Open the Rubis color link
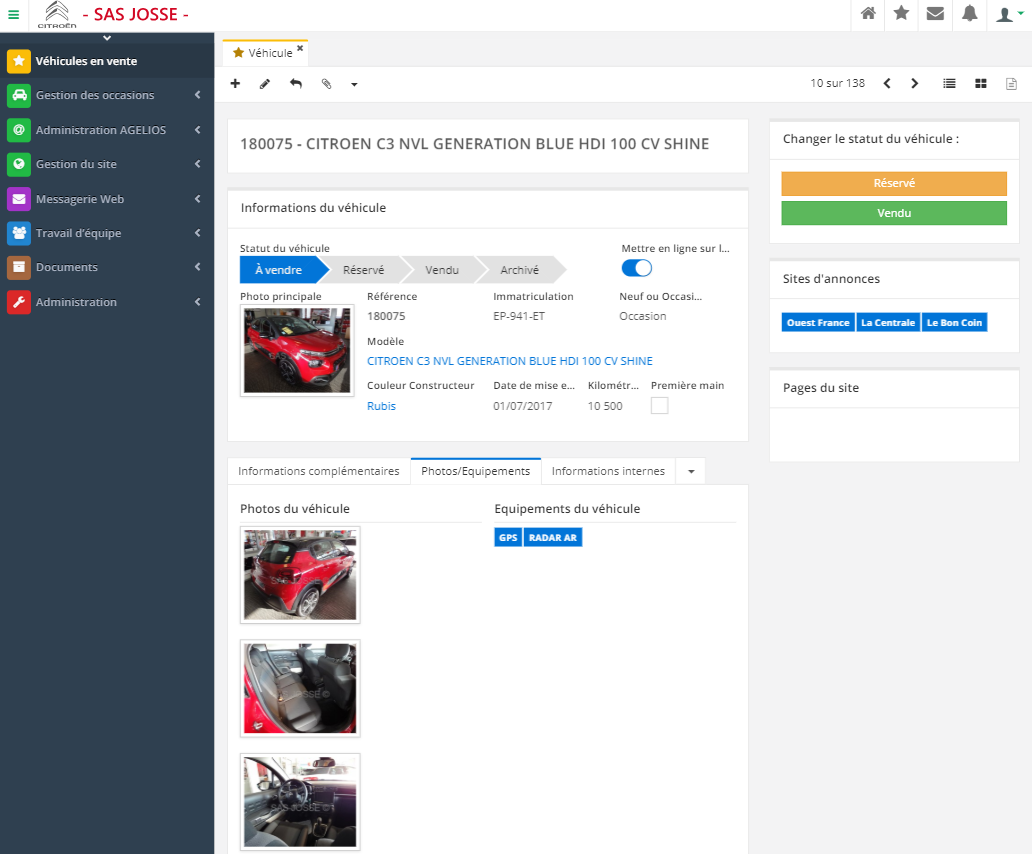 [x=382, y=407]
